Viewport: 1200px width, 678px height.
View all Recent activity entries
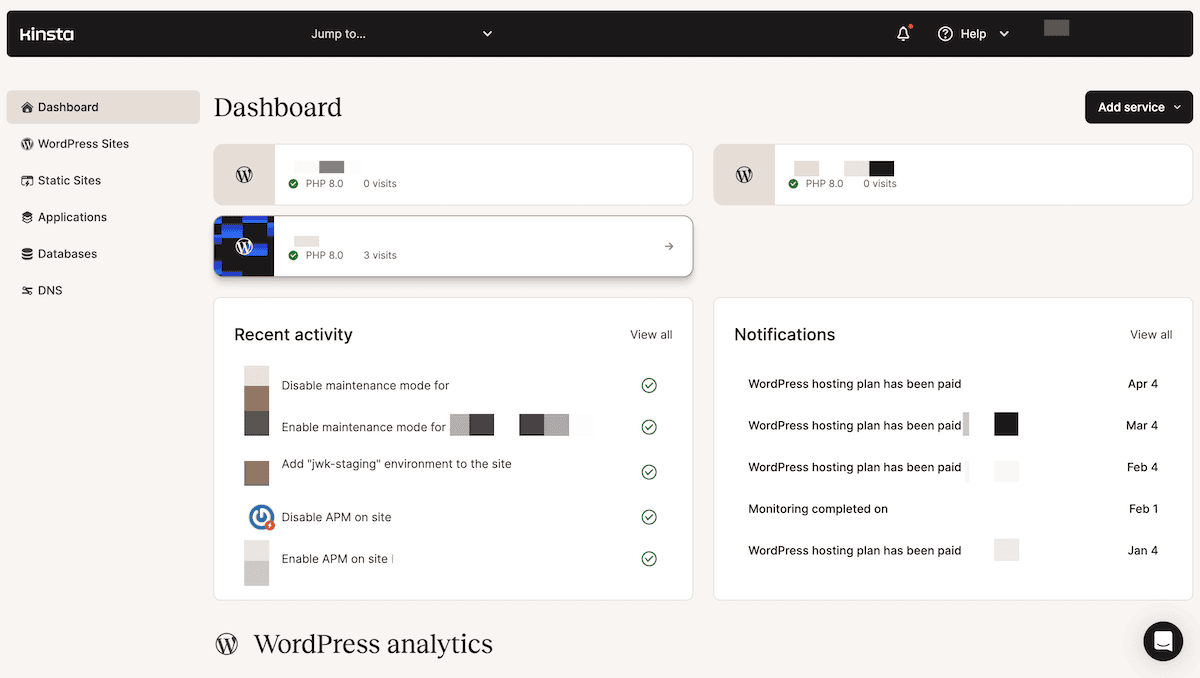650,334
